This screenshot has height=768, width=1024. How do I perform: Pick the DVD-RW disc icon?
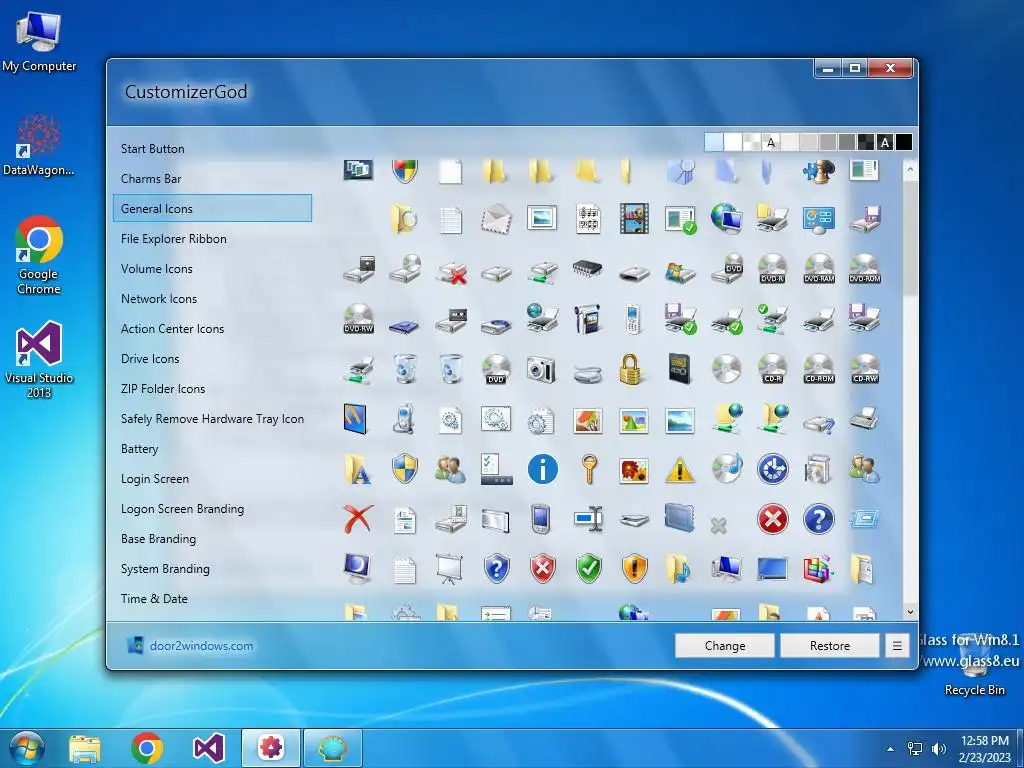pos(359,319)
